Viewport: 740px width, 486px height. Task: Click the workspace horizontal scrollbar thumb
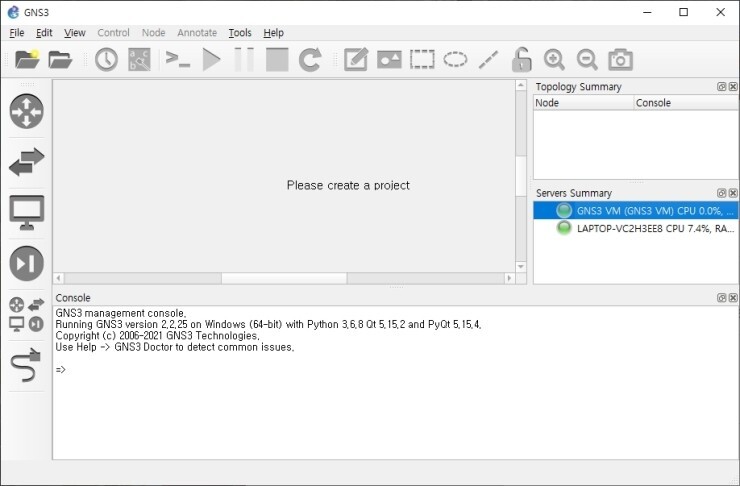click(284, 278)
